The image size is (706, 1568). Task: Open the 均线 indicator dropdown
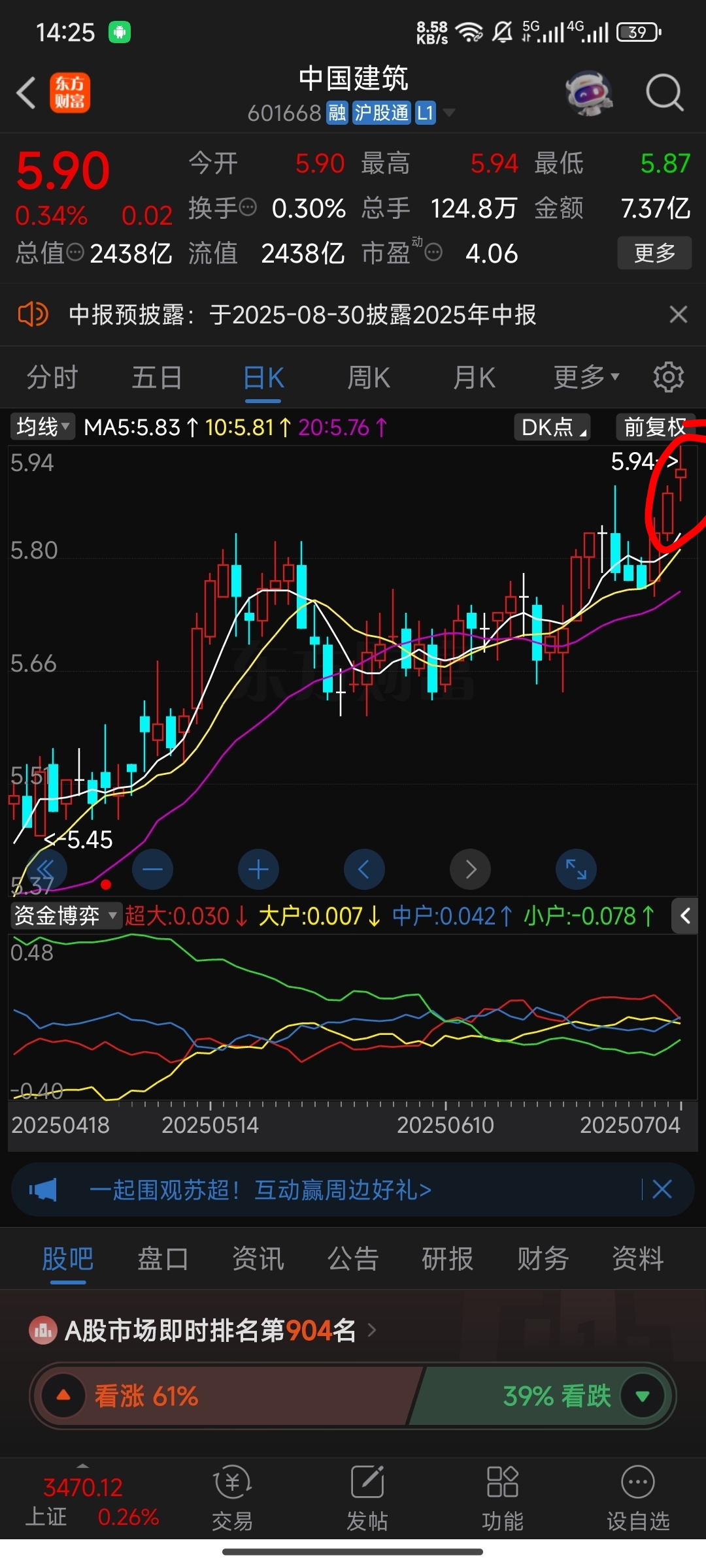(42, 427)
